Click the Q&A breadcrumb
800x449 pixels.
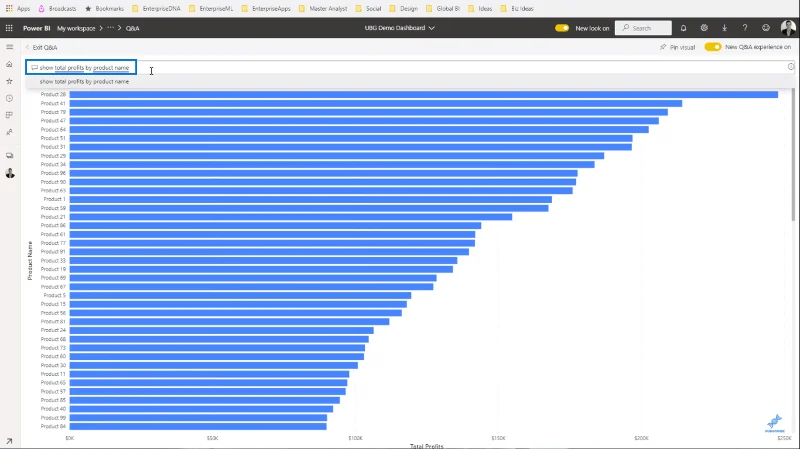[x=133, y=29]
